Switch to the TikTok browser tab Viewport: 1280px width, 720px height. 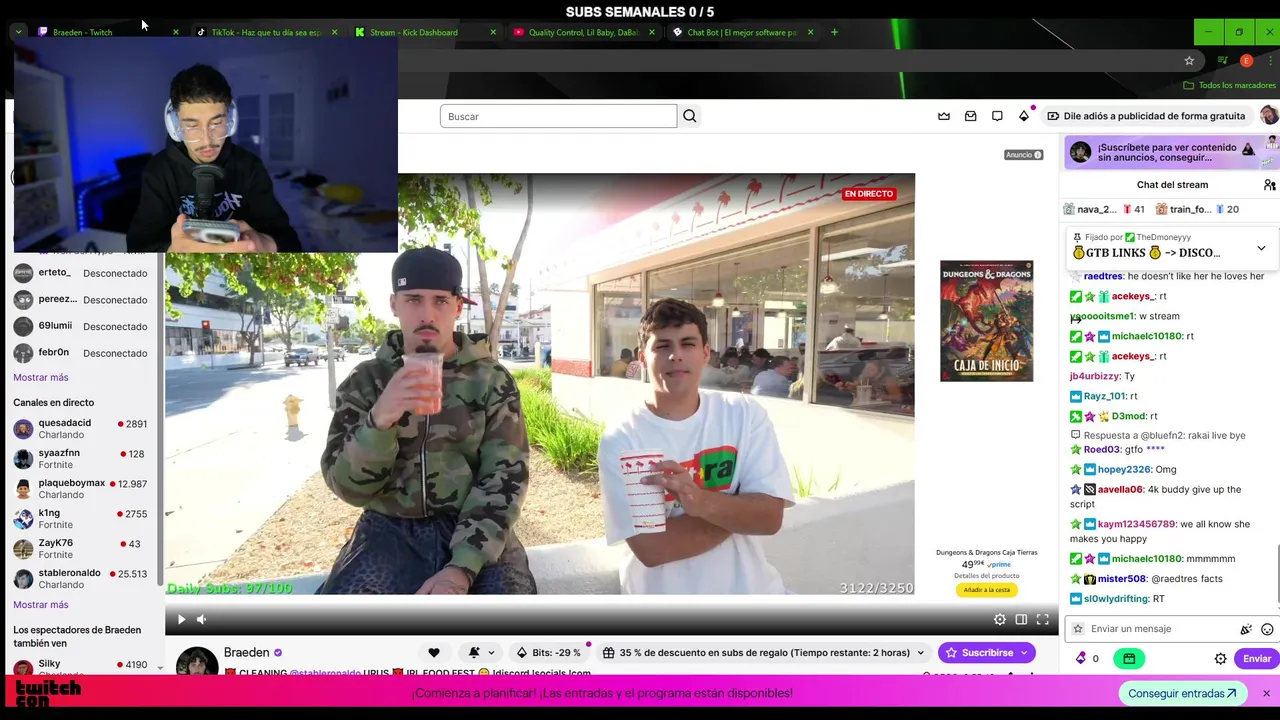(x=266, y=32)
